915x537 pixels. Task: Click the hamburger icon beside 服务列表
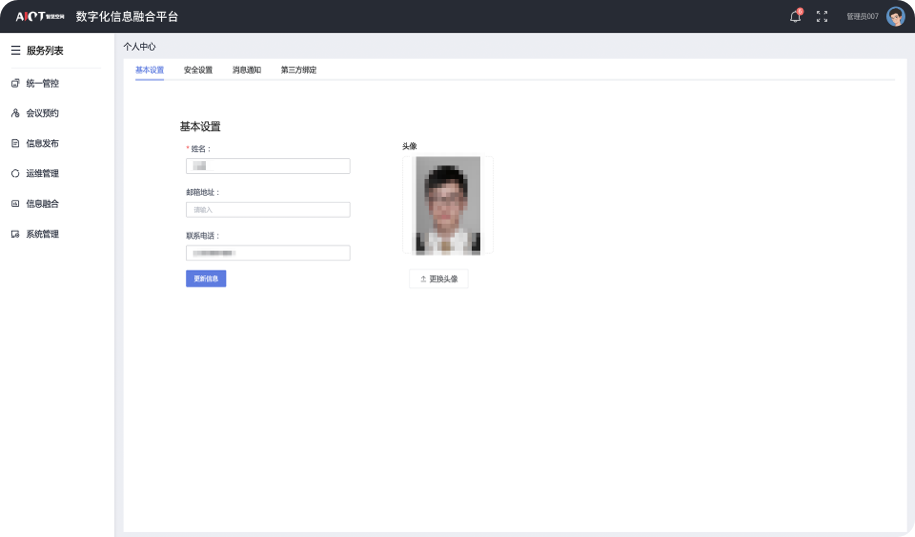point(15,50)
